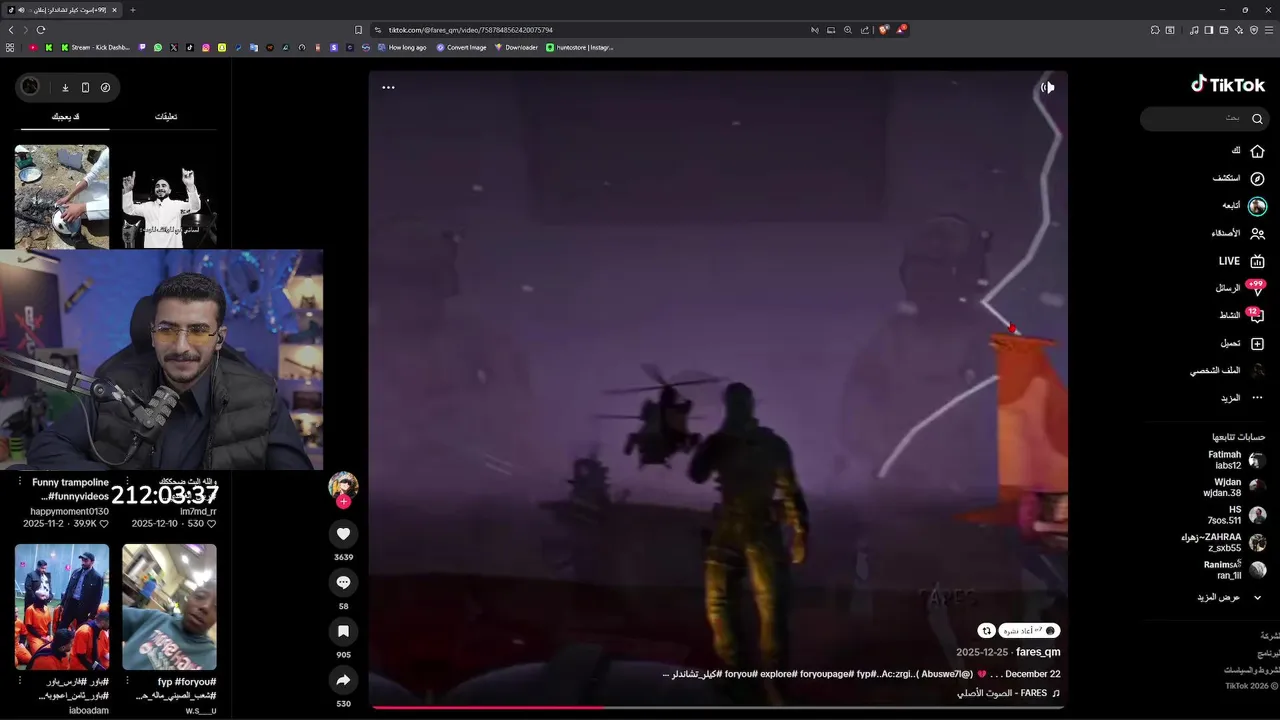The height and width of the screenshot is (720, 1280).
Task: Open followed account Fatimah labs12
Action: coord(1237,460)
